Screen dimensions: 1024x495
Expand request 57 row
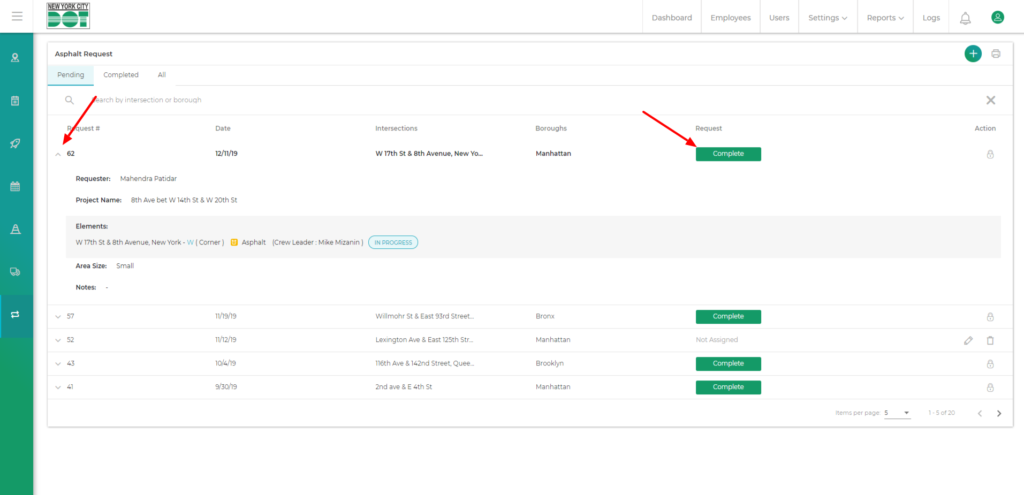(58, 317)
